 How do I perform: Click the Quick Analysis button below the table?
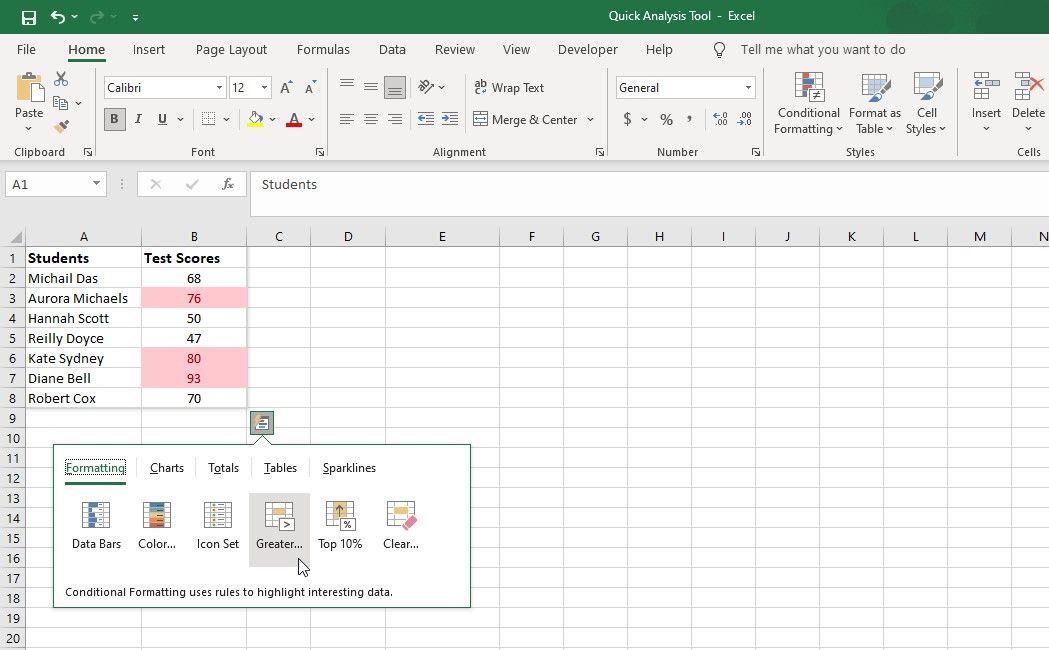[x=261, y=423]
